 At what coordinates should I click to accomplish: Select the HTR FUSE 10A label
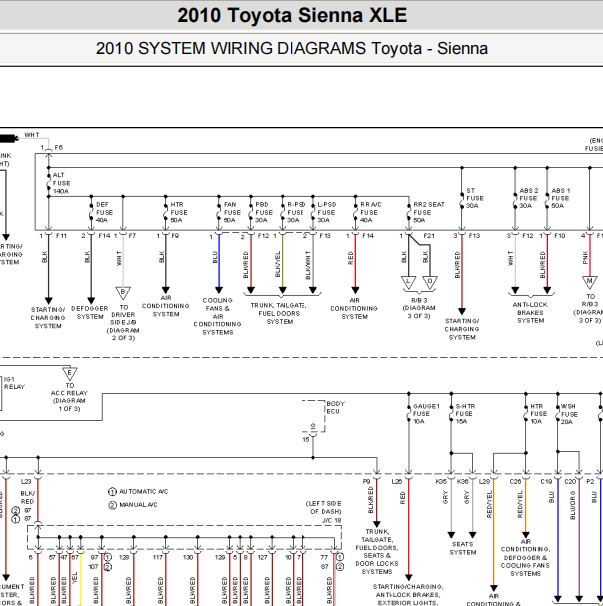coord(538,414)
